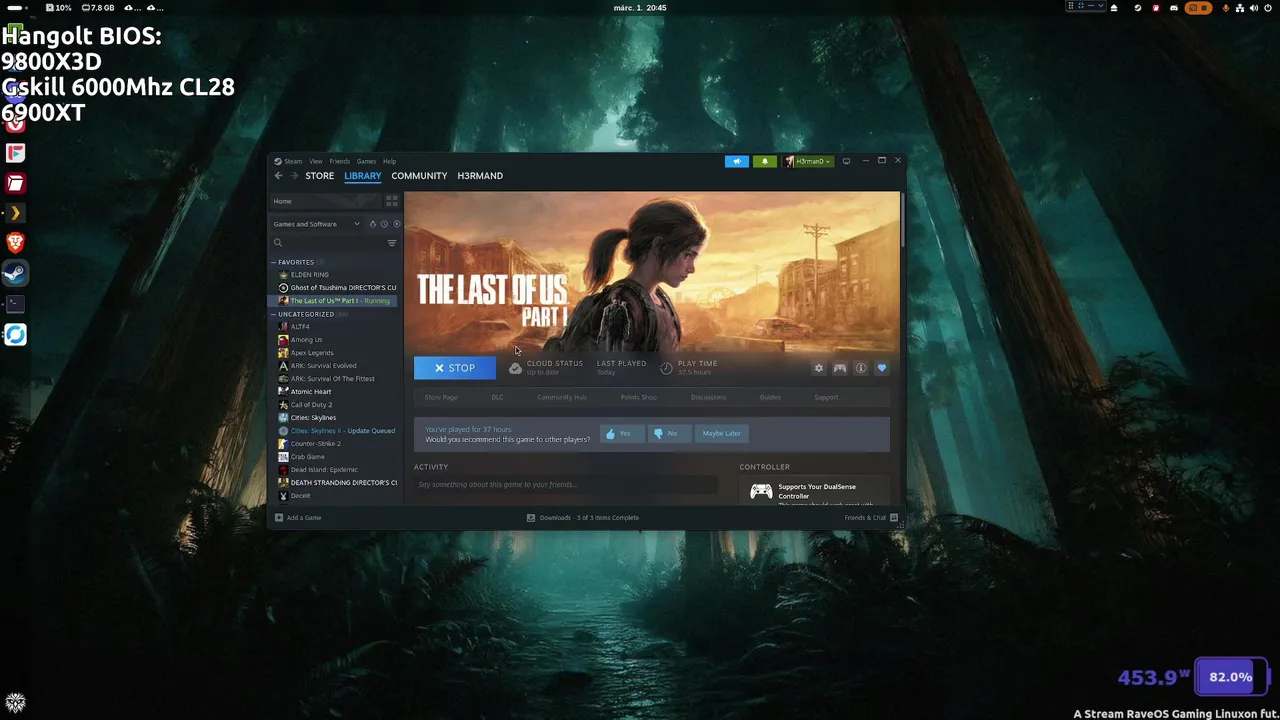Switch to STORE tab
1280x720 pixels.
pyautogui.click(x=320, y=176)
